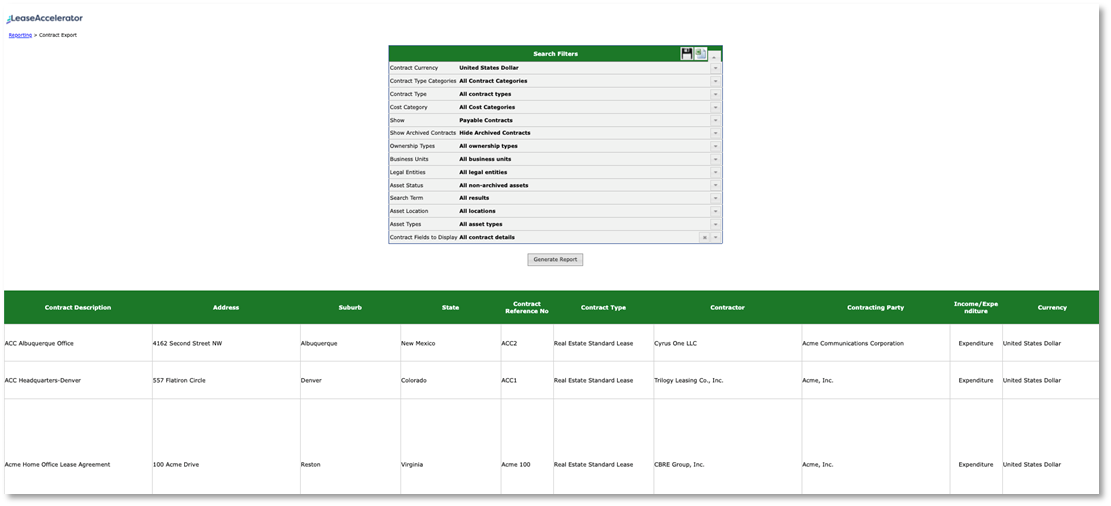1111x506 pixels.
Task: Expand the Contract Type Categories dropdown
Action: (716, 81)
